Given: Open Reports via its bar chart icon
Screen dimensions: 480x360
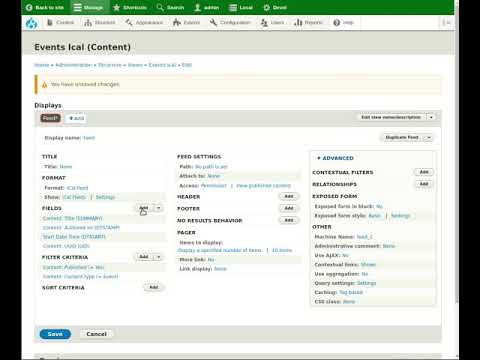Looking at the screenshot, I should click(298, 22).
